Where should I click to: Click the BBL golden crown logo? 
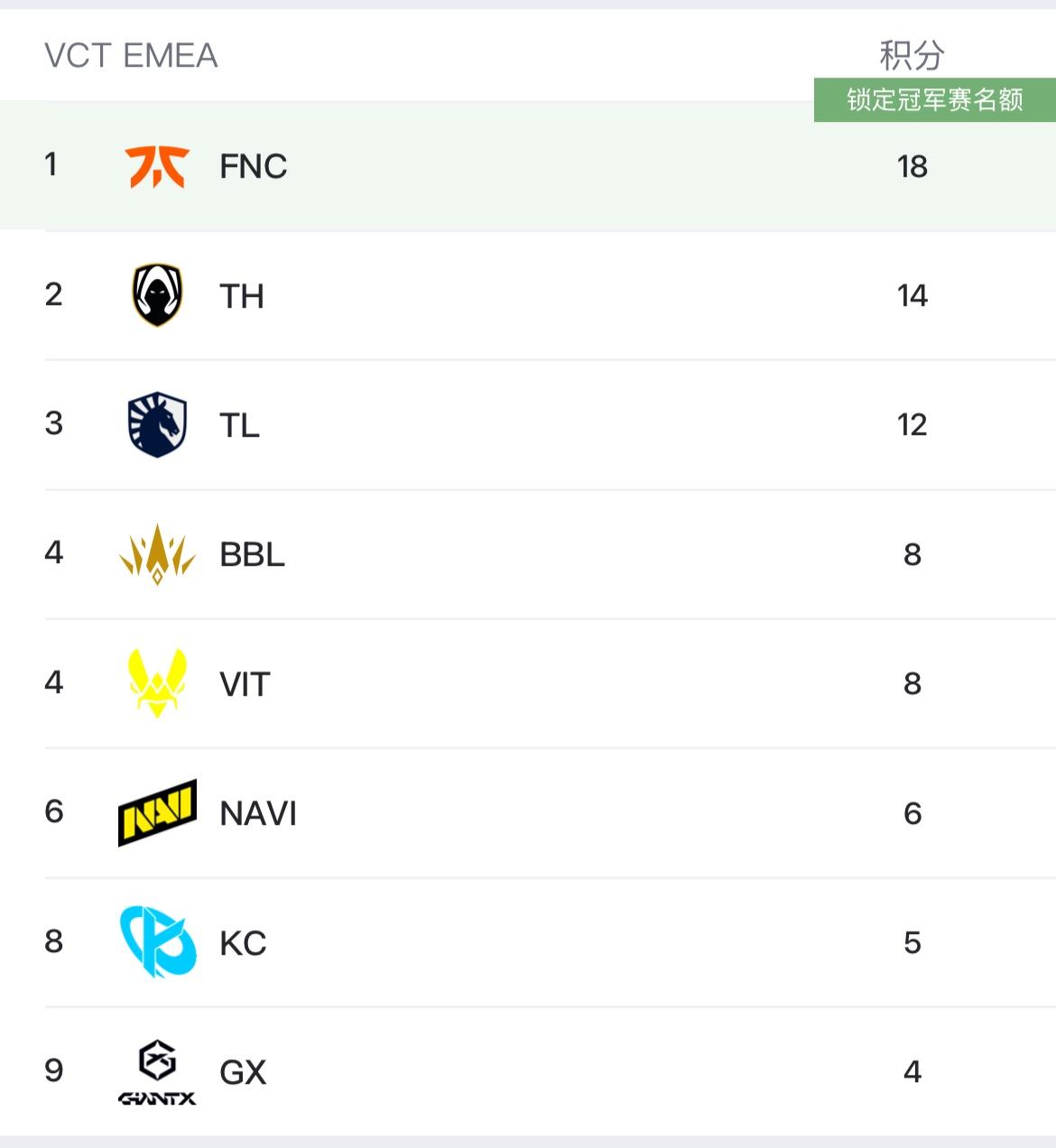[x=157, y=554]
